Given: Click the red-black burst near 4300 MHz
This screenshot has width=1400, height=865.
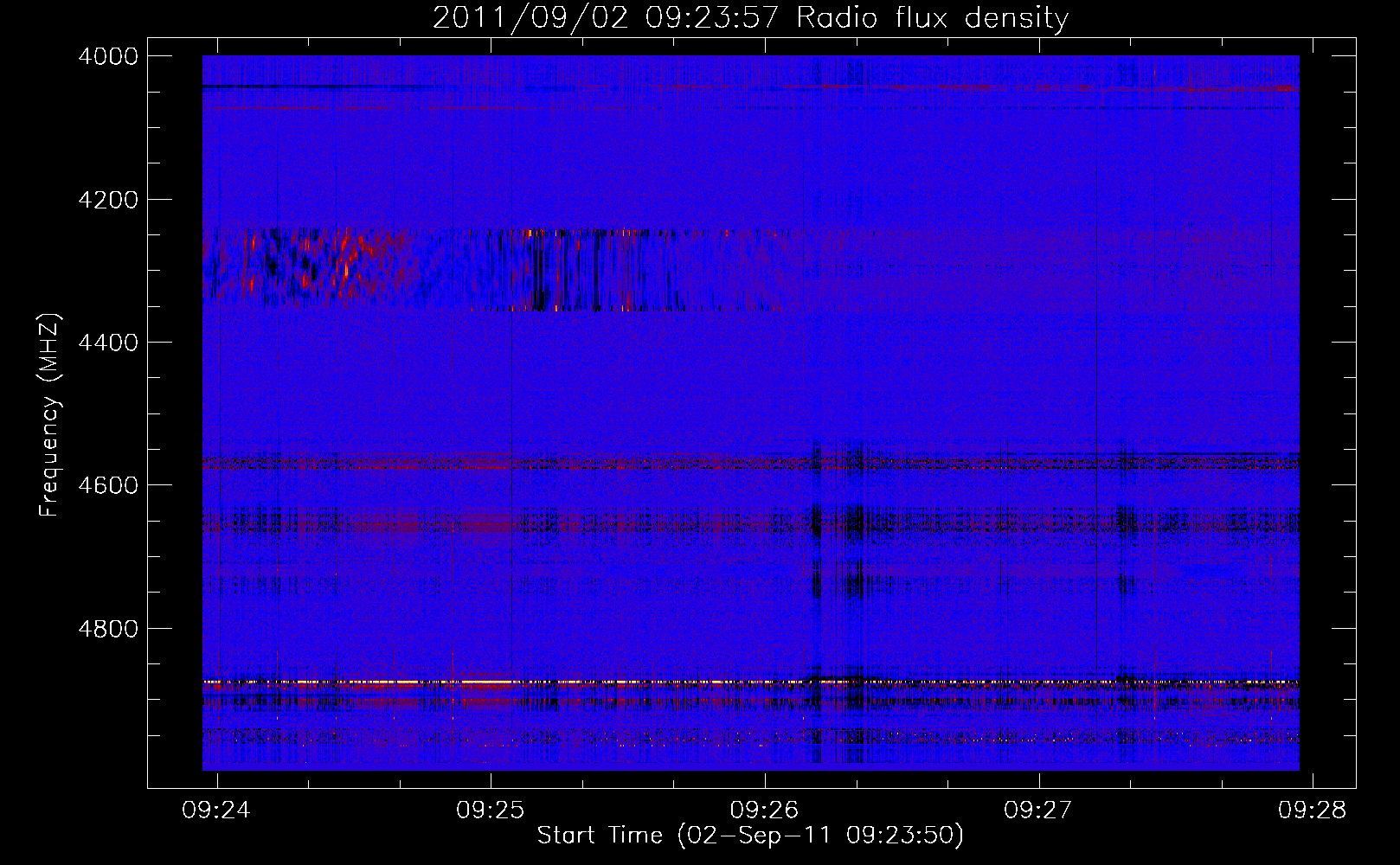Looking at the screenshot, I should click(493, 269).
